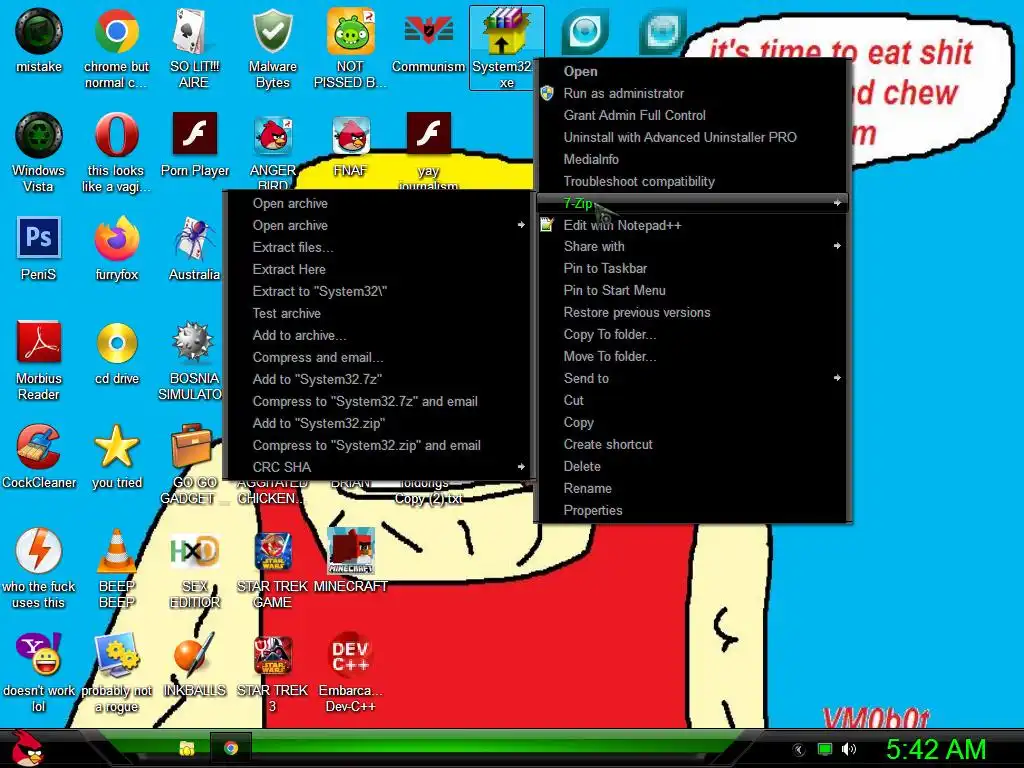Image resolution: width=1024 pixels, height=768 pixels.
Task: Click the 5:42 AM clock
Action: [936, 749]
